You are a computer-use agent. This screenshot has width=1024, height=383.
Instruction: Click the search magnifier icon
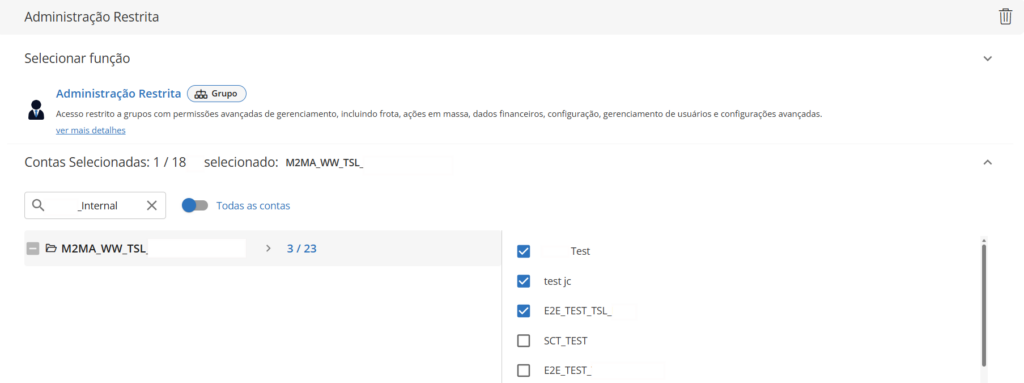click(x=38, y=205)
